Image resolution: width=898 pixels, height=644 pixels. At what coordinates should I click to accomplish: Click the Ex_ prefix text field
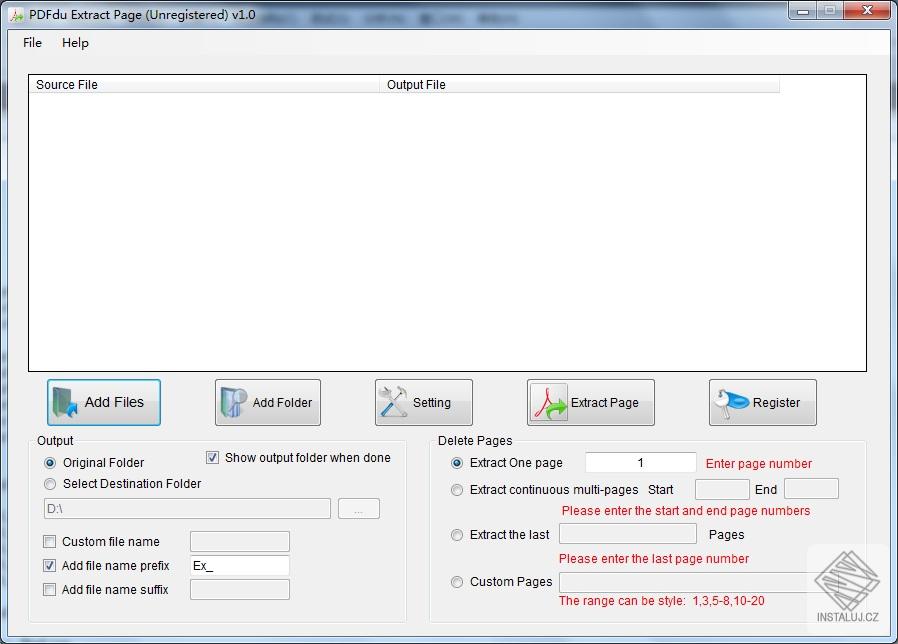click(239, 565)
